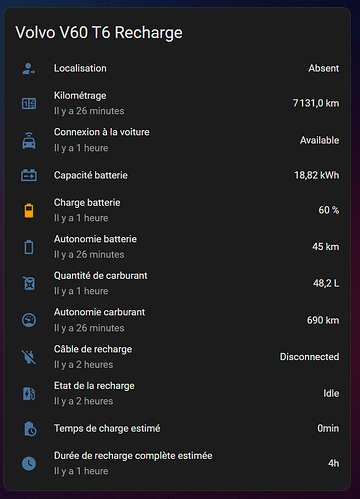
Task: Open the Câble de recharge unplugged icon
Action: pyautogui.click(x=29, y=357)
